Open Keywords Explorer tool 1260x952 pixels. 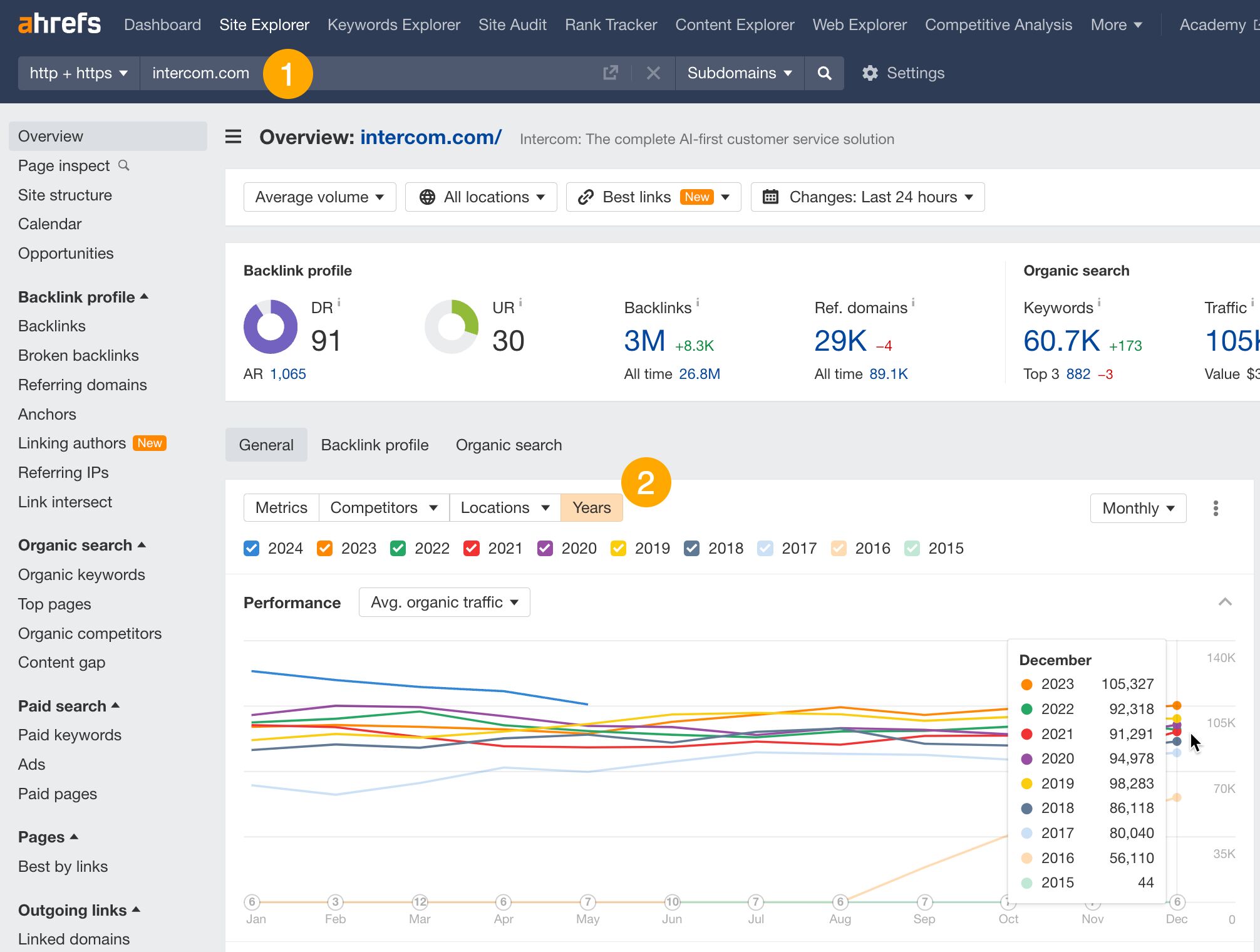(x=393, y=24)
